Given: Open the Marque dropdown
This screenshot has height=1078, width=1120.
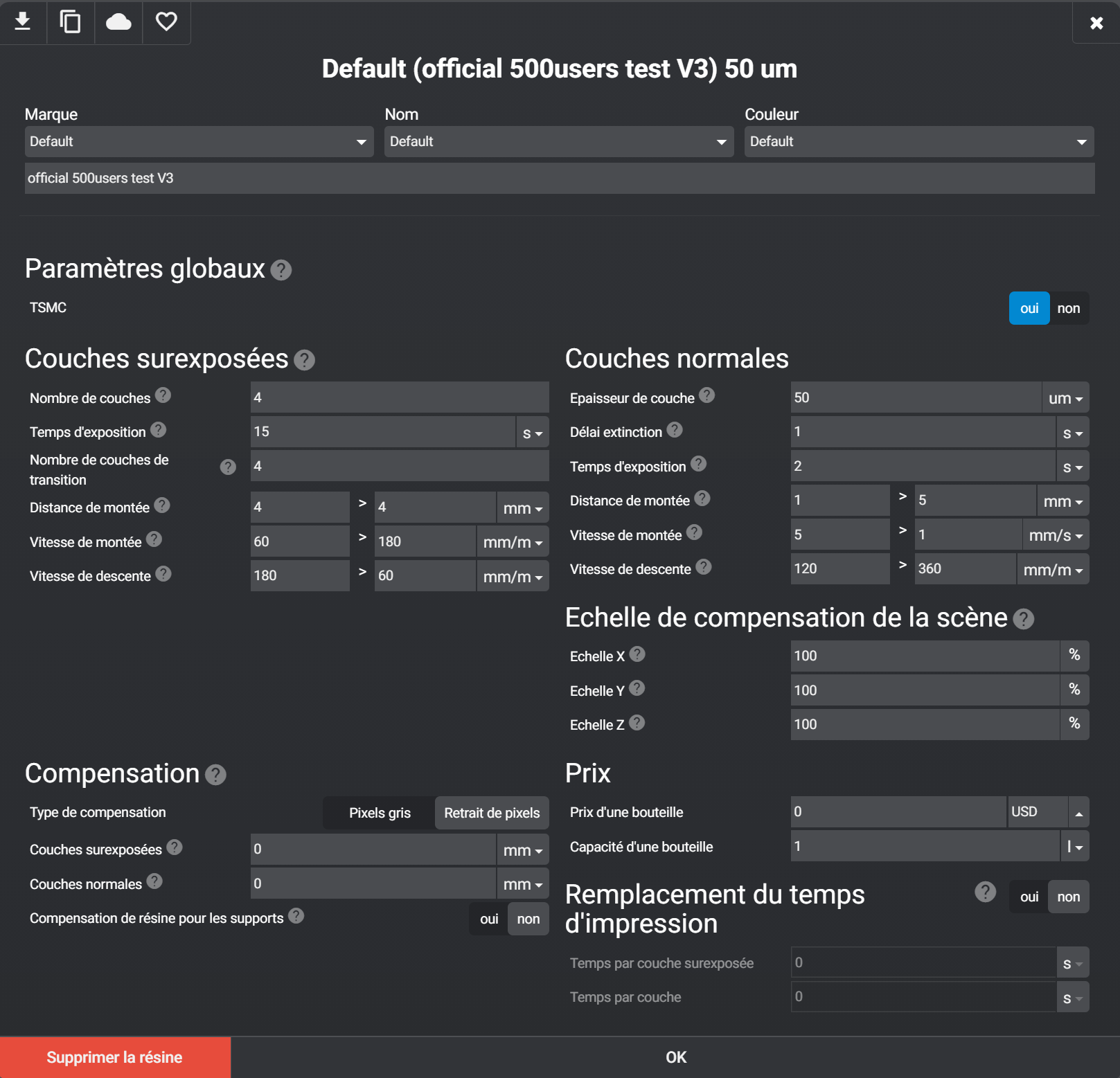Looking at the screenshot, I should (199, 141).
